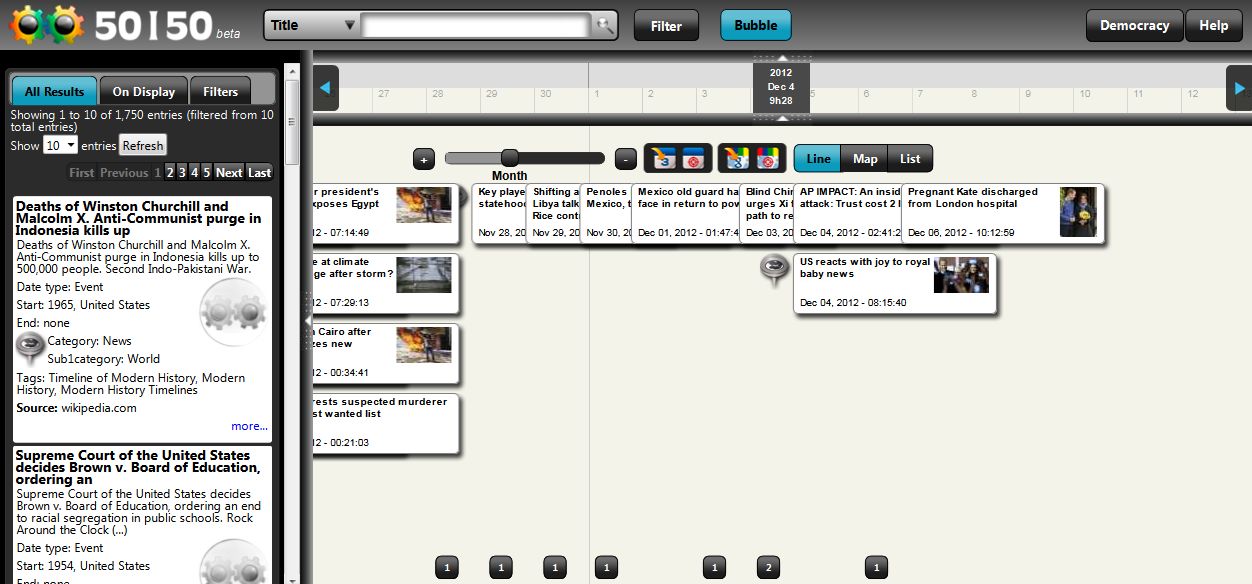The image size is (1252, 584).
Task: Click the gears image in Churchill entry
Action: (x=234, y=313)
